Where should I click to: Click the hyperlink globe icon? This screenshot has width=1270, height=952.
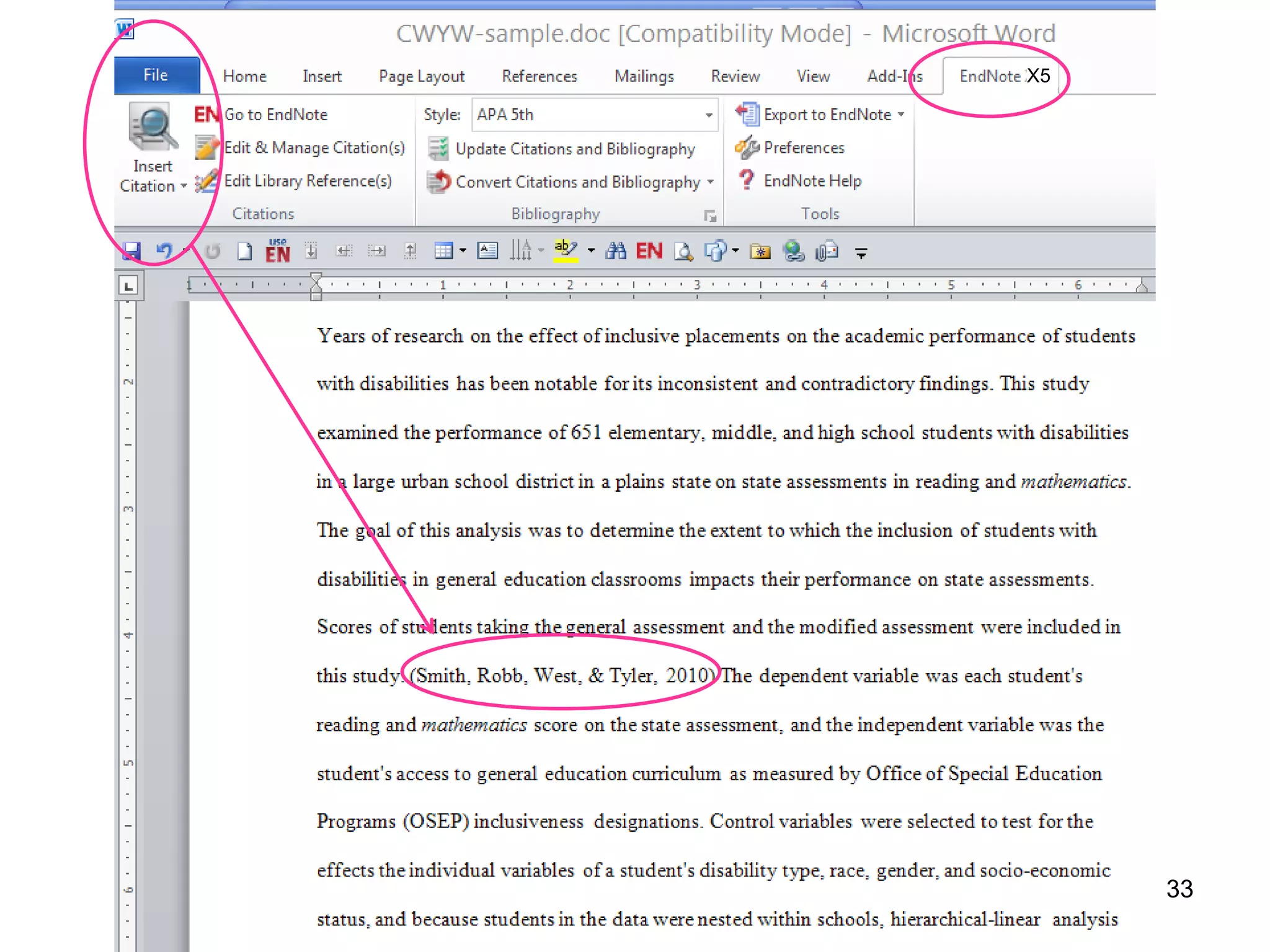point(793,251)
